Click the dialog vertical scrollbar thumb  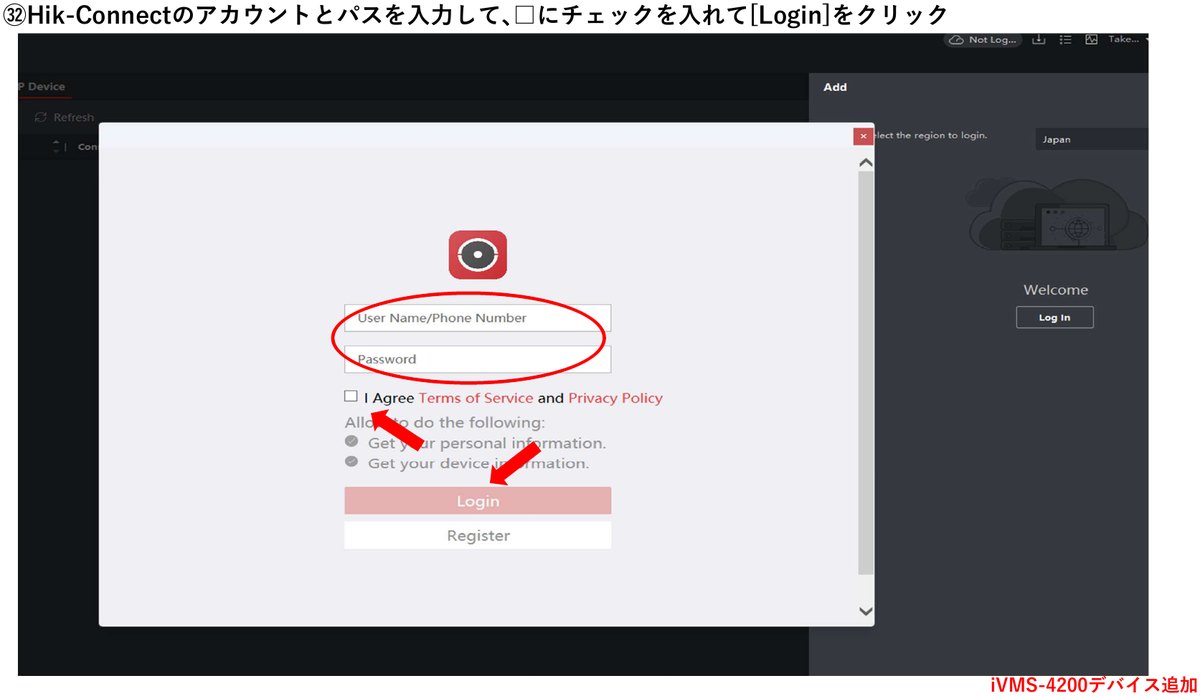coord(866,373)
